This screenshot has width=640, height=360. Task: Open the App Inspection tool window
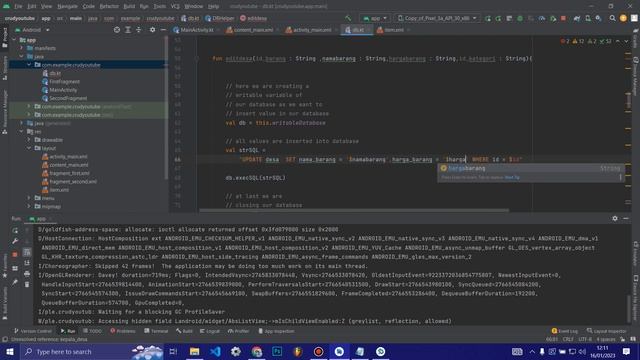(276, 331)
